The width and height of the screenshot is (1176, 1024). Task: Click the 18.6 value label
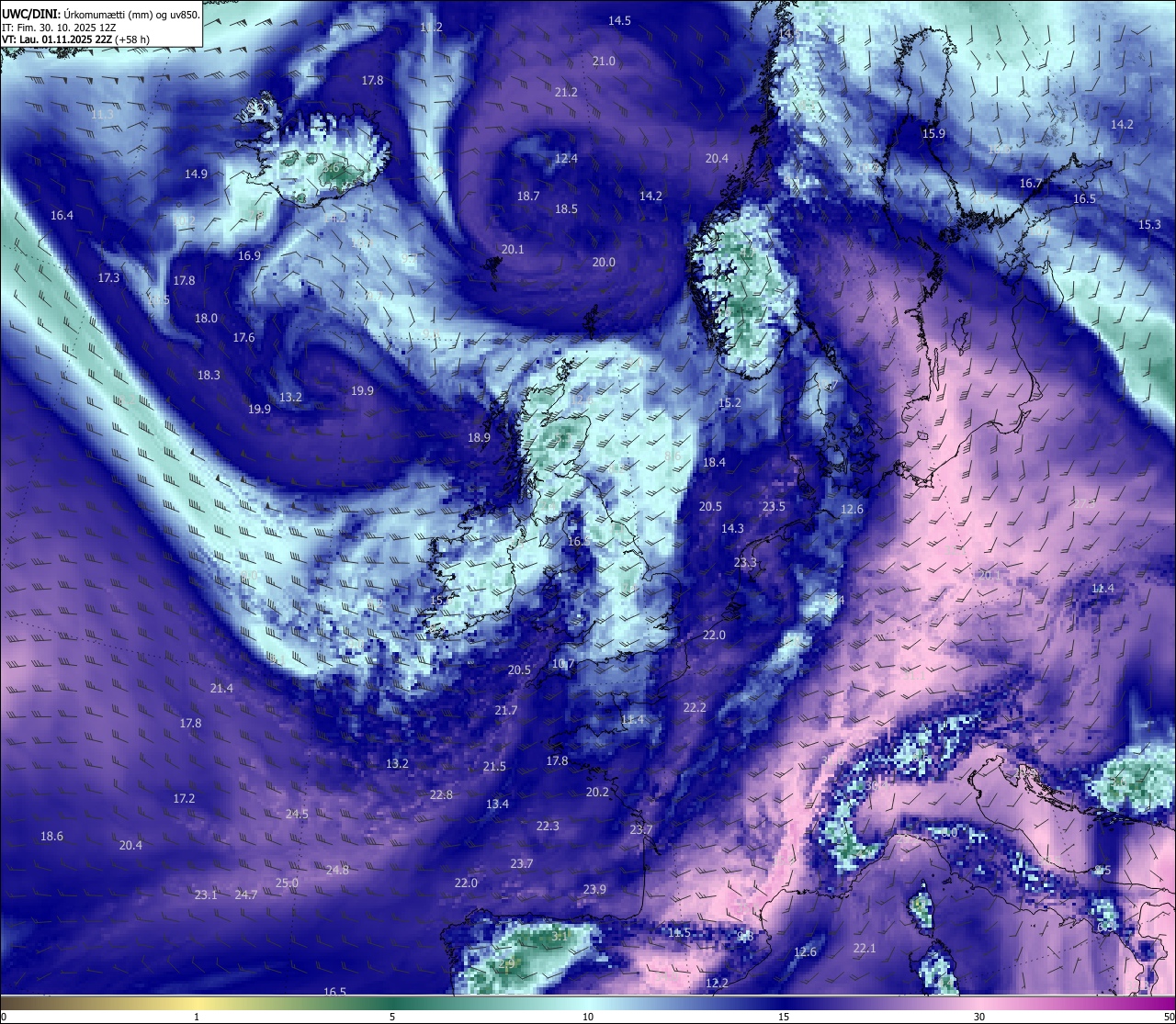(51, 837)
